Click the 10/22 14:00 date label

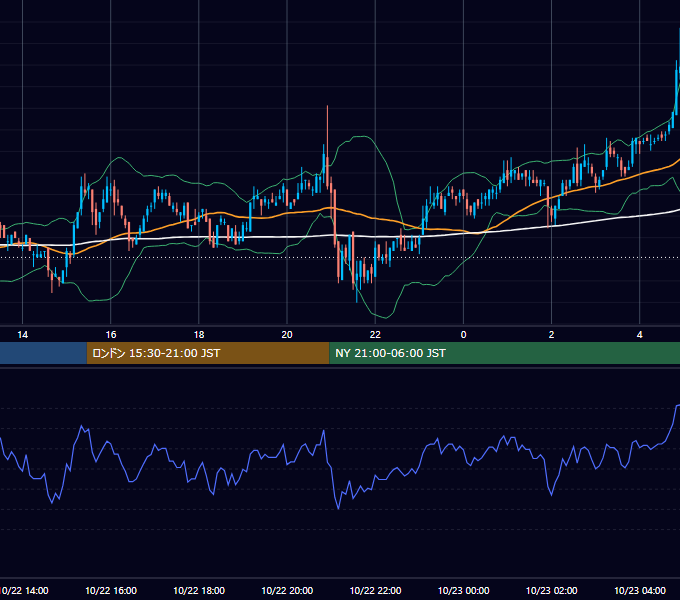pyautogui.click(x=24, y=590)
